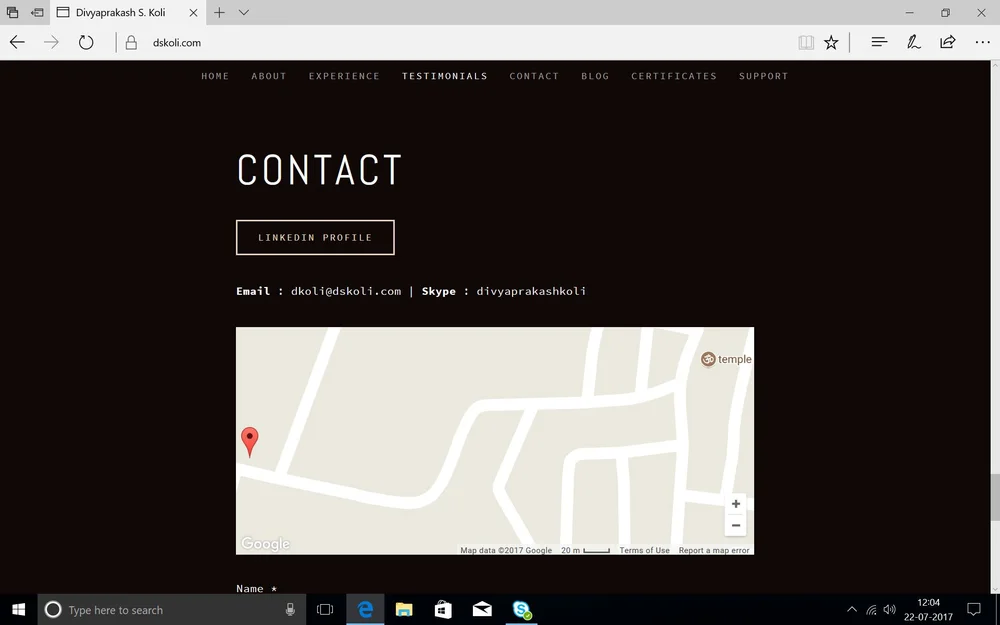Image resolution: width=1000 pixels, height=625 pixels.
Task: Expand hidden system tray icons
Action: coord(851,608)
